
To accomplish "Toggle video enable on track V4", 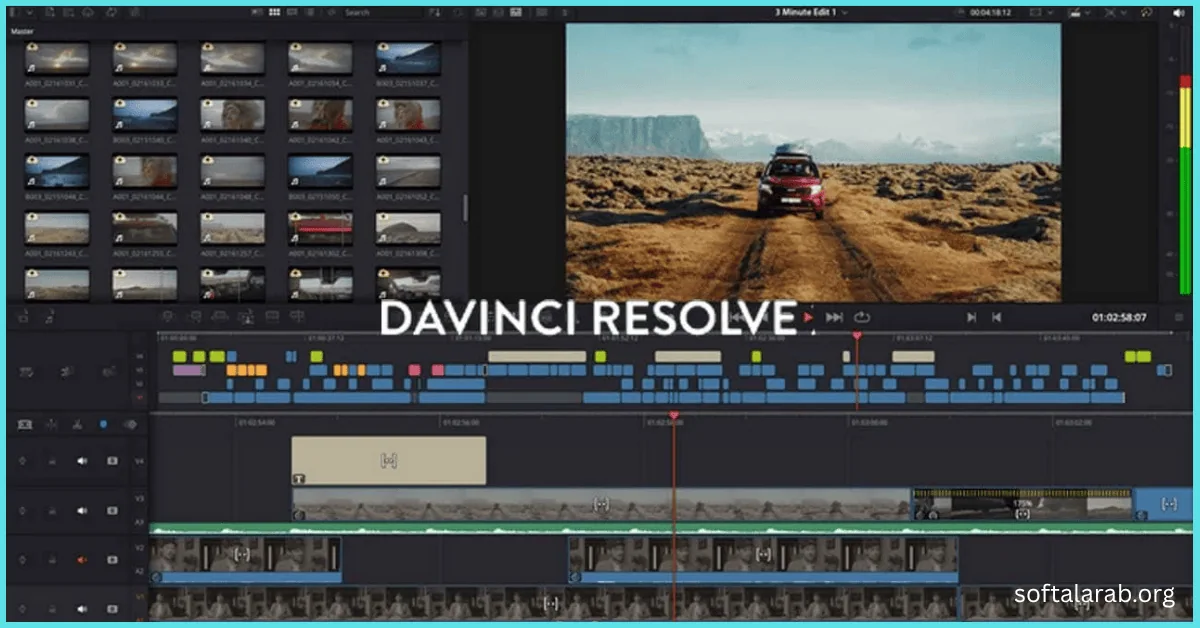I will pyautogui.click(x=112, y=461).
